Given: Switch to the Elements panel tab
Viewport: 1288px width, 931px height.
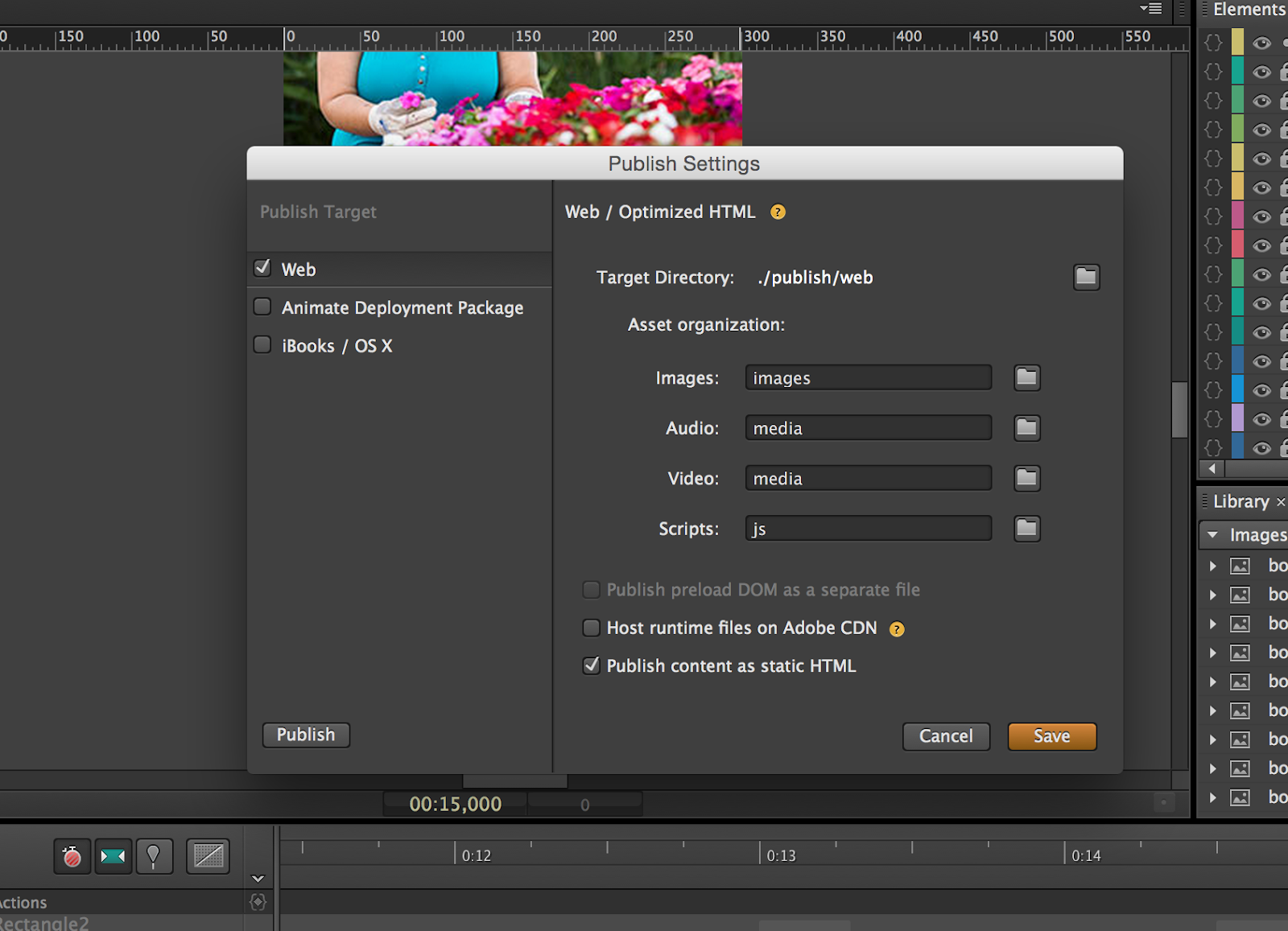Looking at the screenshot, I should [1248, 10].
